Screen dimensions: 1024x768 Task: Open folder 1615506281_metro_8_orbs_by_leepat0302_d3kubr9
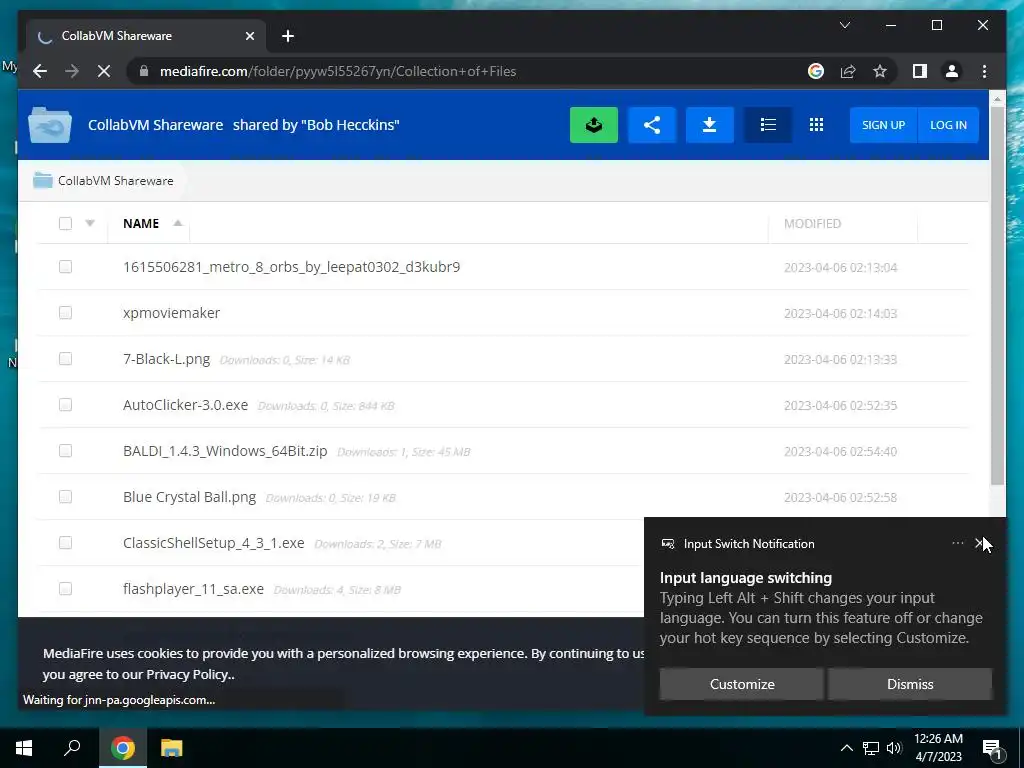(x=291, y=266)
